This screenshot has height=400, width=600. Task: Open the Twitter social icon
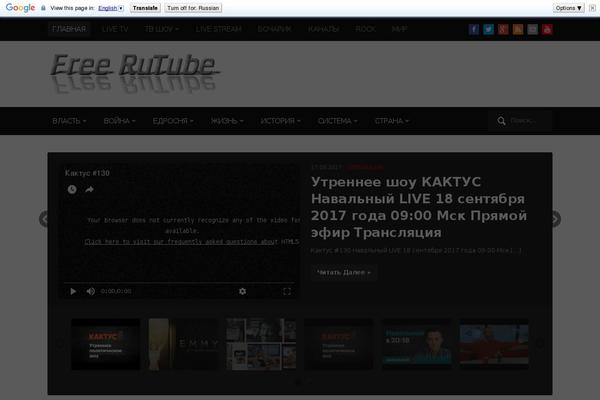pyautogui.click(x=488, y=29)
